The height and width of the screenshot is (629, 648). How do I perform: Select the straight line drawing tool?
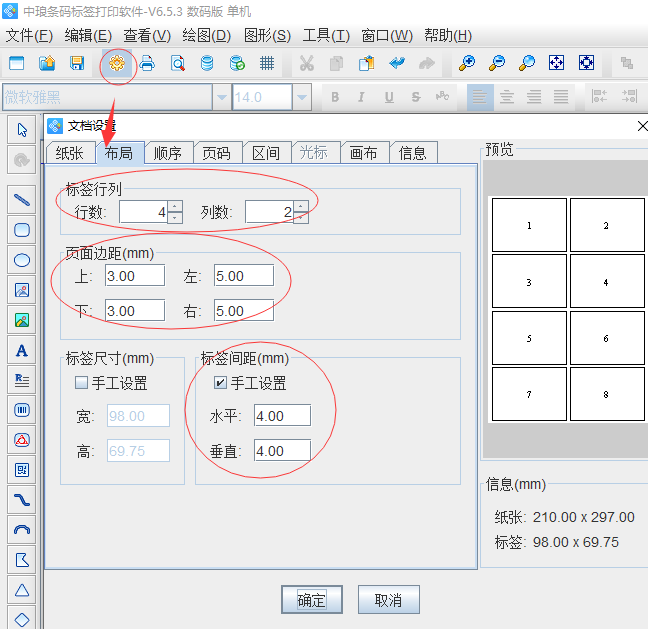tap(21, 199)
